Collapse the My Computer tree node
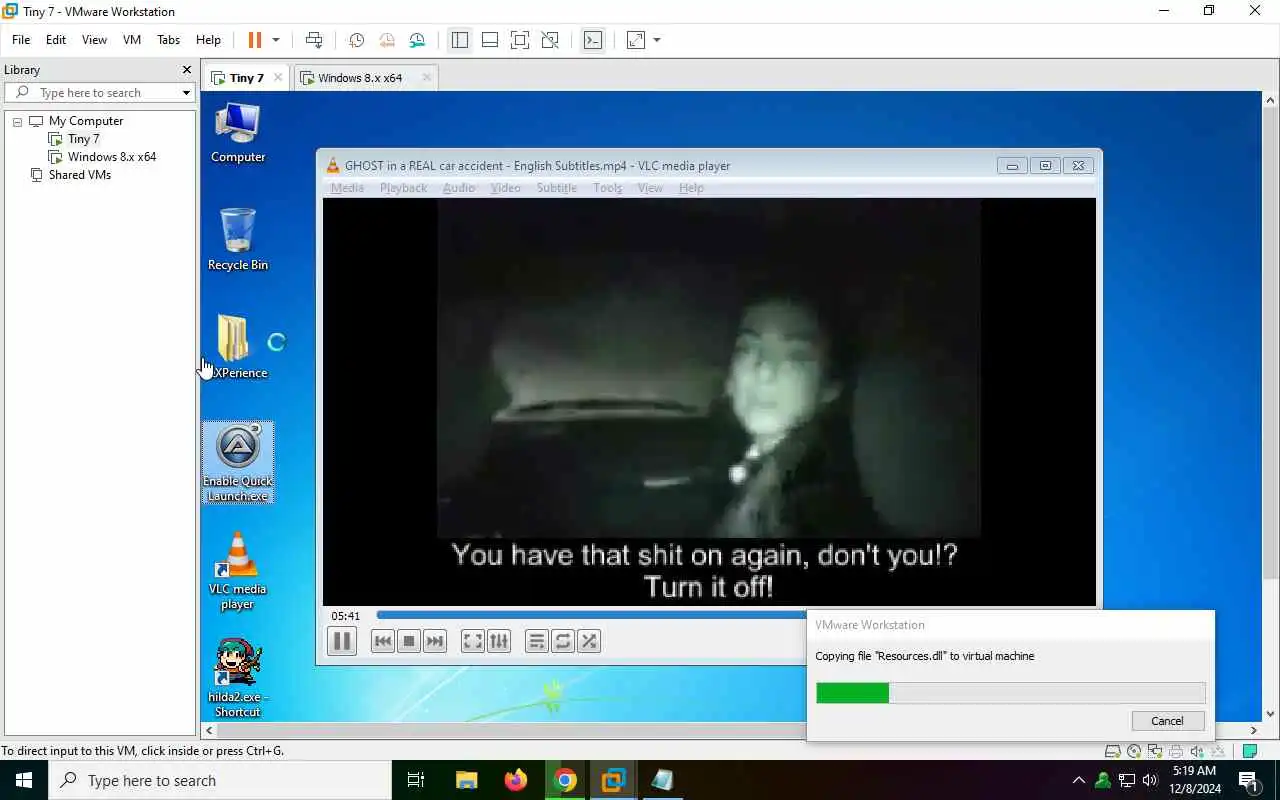Viewport: 1280px width, 800px height. [17, 121]
